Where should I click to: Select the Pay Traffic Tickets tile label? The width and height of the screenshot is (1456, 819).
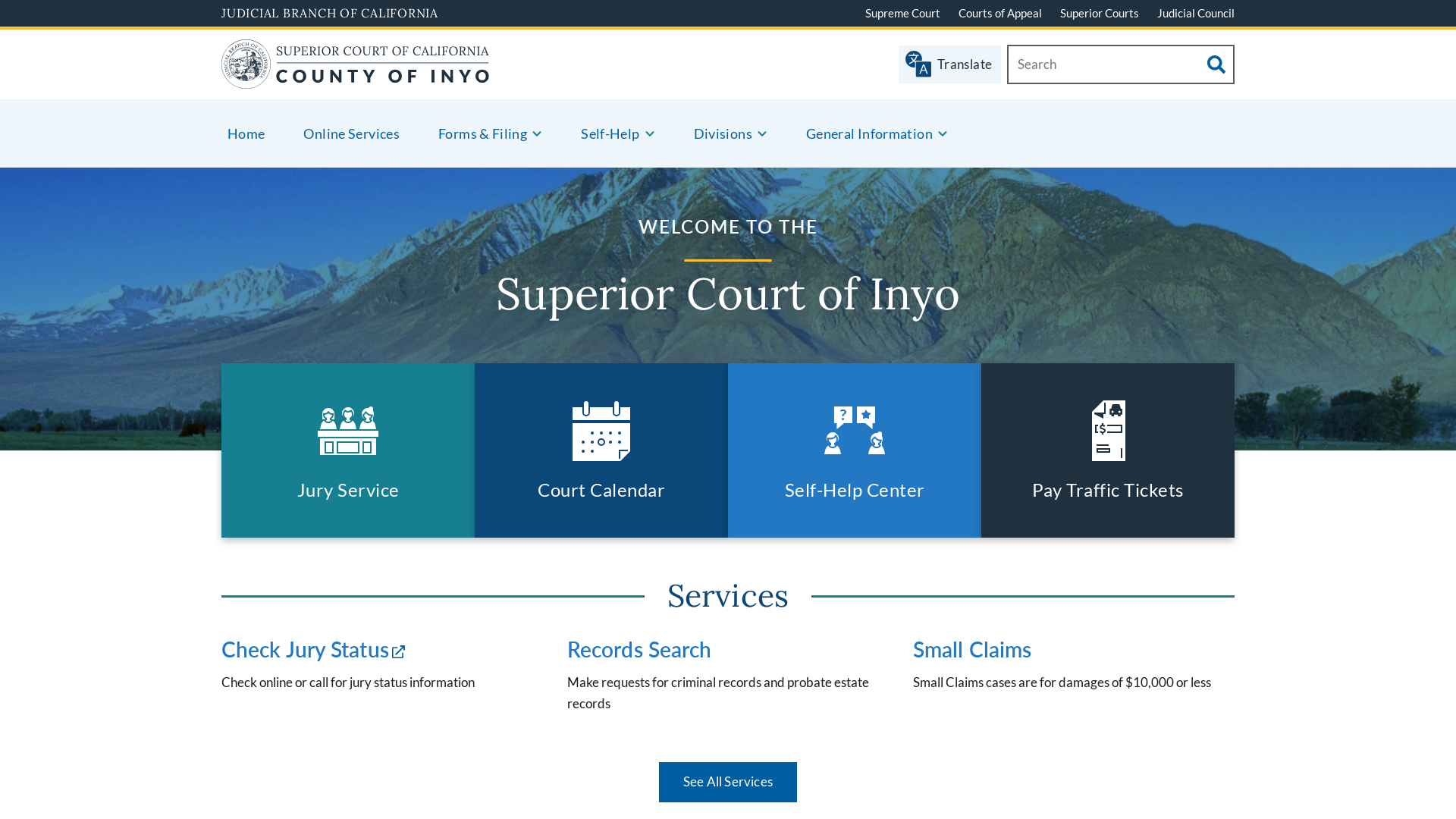[x=1108, y=490]
